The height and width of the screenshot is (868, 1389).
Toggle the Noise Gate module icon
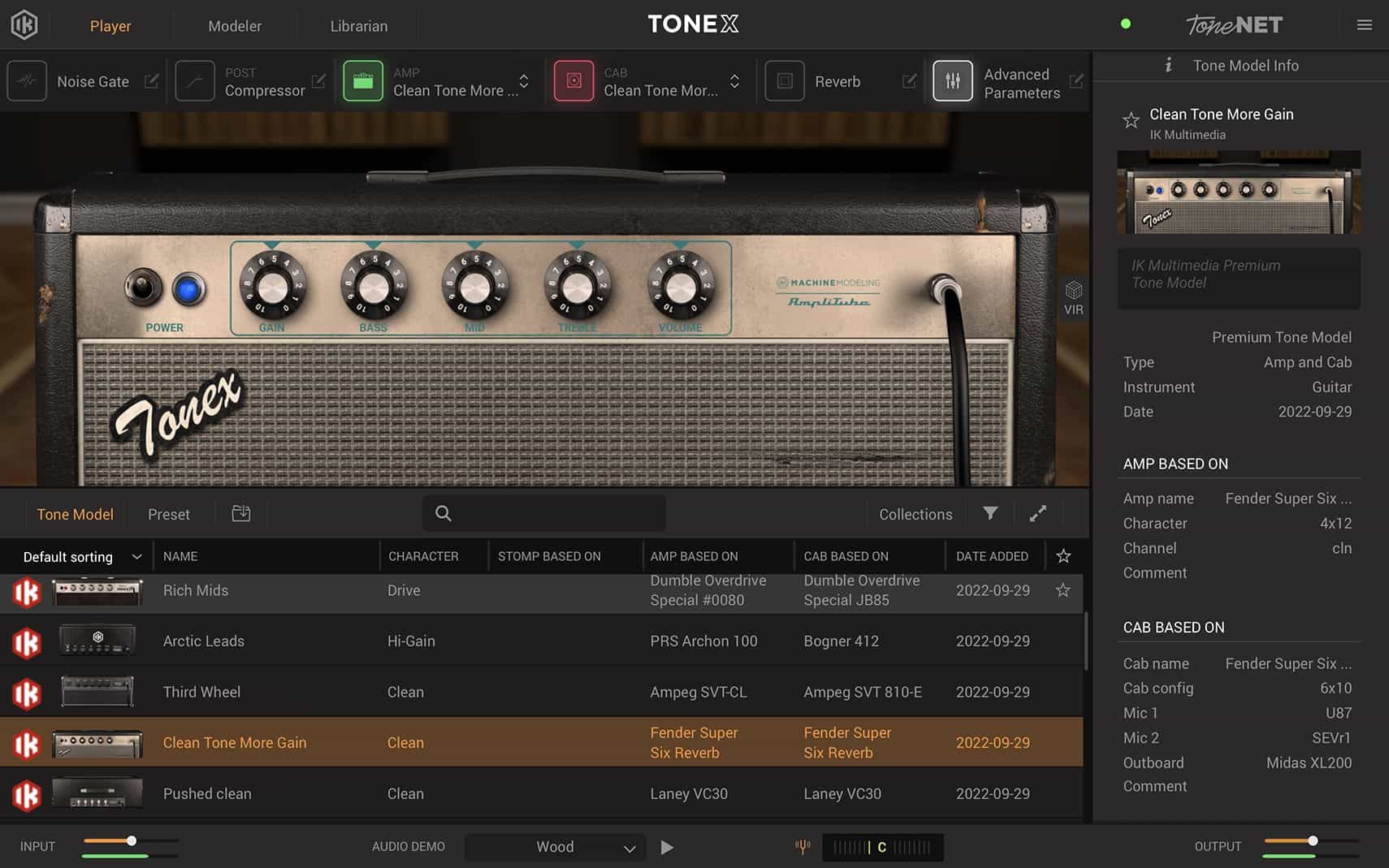[27, 81]
